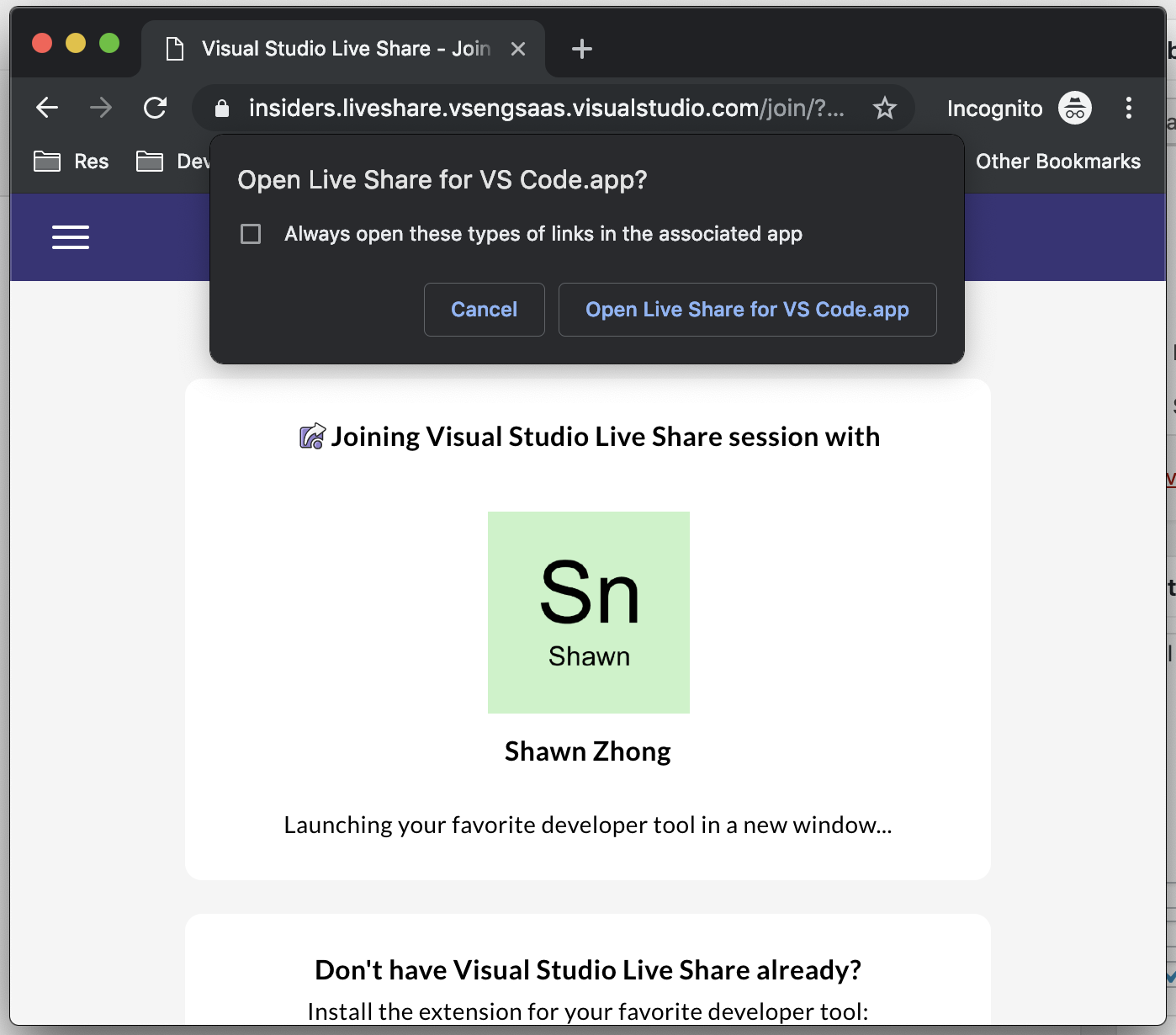
Task: Click the URL address bar
Action: (x=547, y=109)
